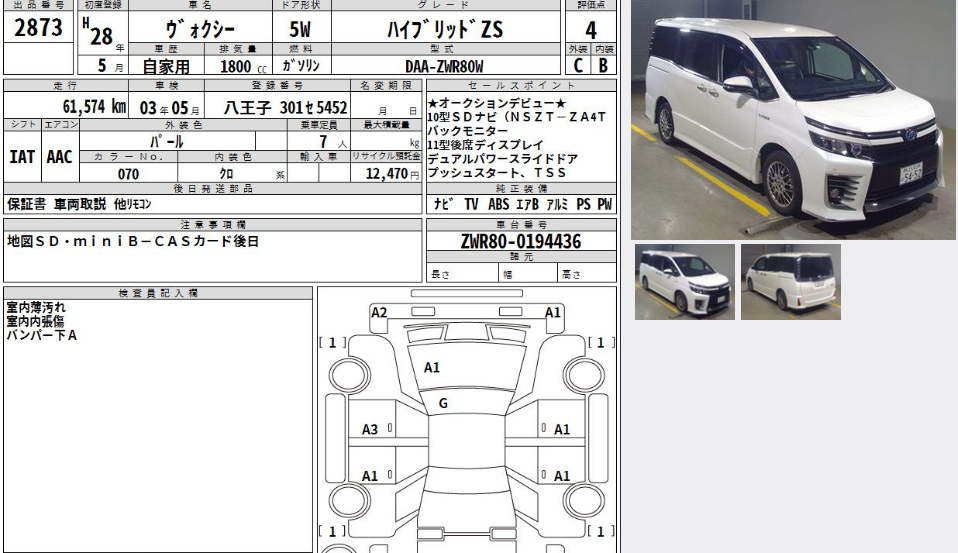Screen dimensions: 958x553
Task: Click the mileage 61,574 km
Action: [x=94, y=107]
